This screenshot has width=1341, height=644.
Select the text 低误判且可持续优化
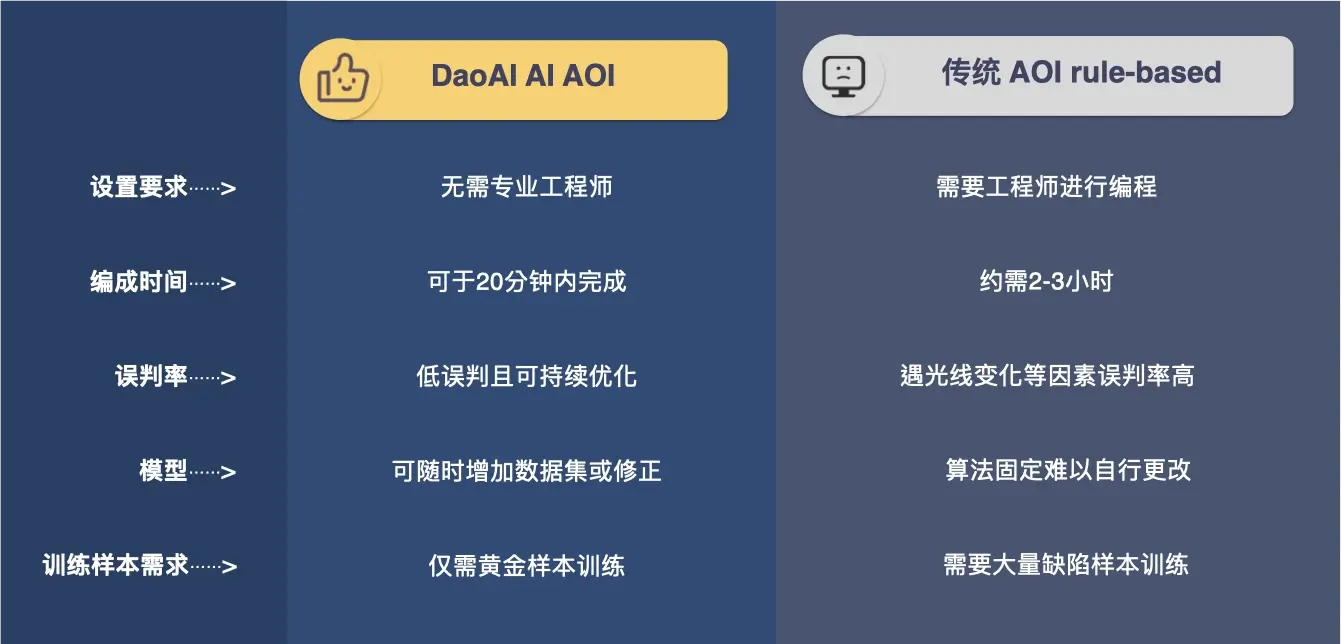tap(526, 376)
